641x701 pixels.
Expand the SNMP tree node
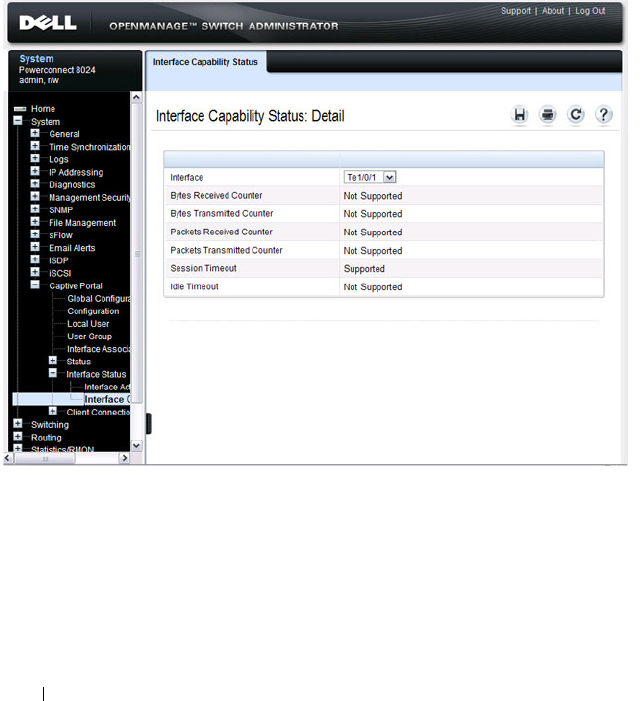click(x=35, y=209)
